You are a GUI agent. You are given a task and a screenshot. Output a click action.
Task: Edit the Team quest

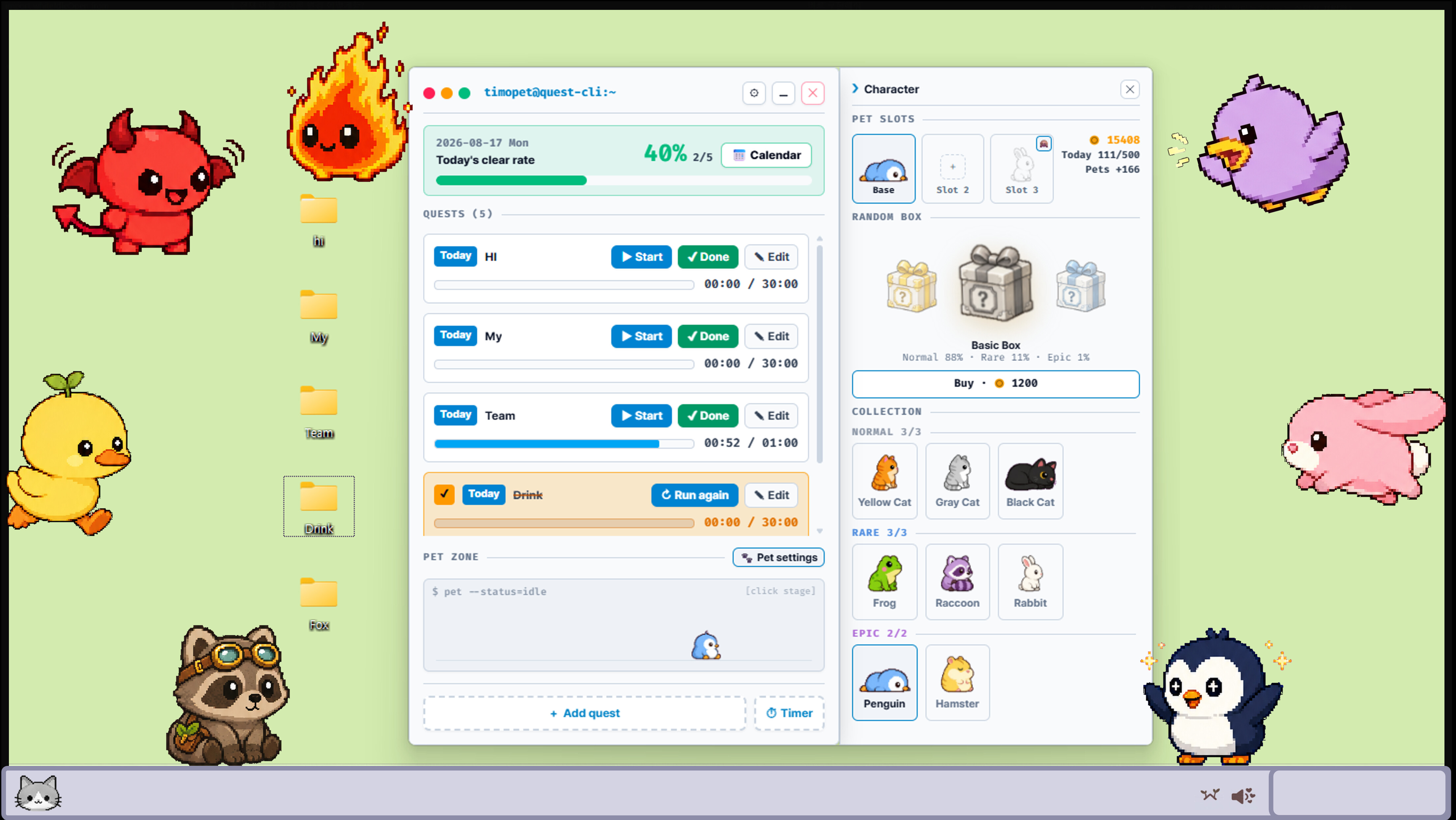pos(772,416)
